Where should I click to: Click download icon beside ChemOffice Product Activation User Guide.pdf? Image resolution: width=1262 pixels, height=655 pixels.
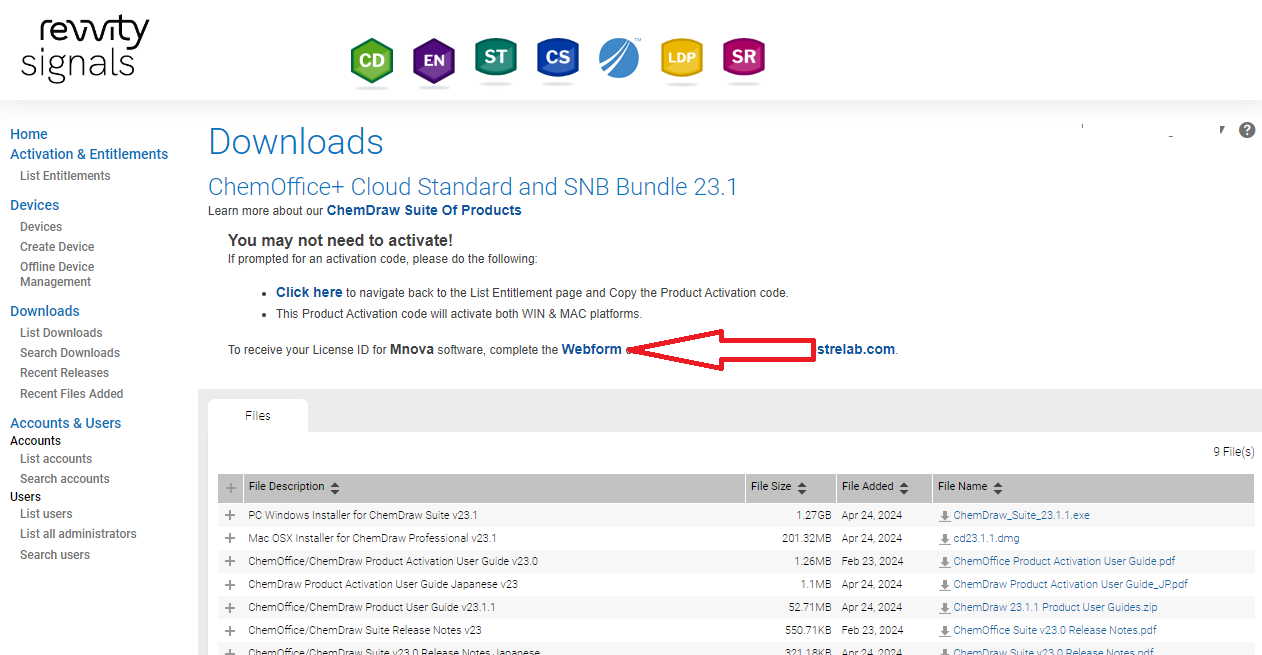click(x=945, y=562)
